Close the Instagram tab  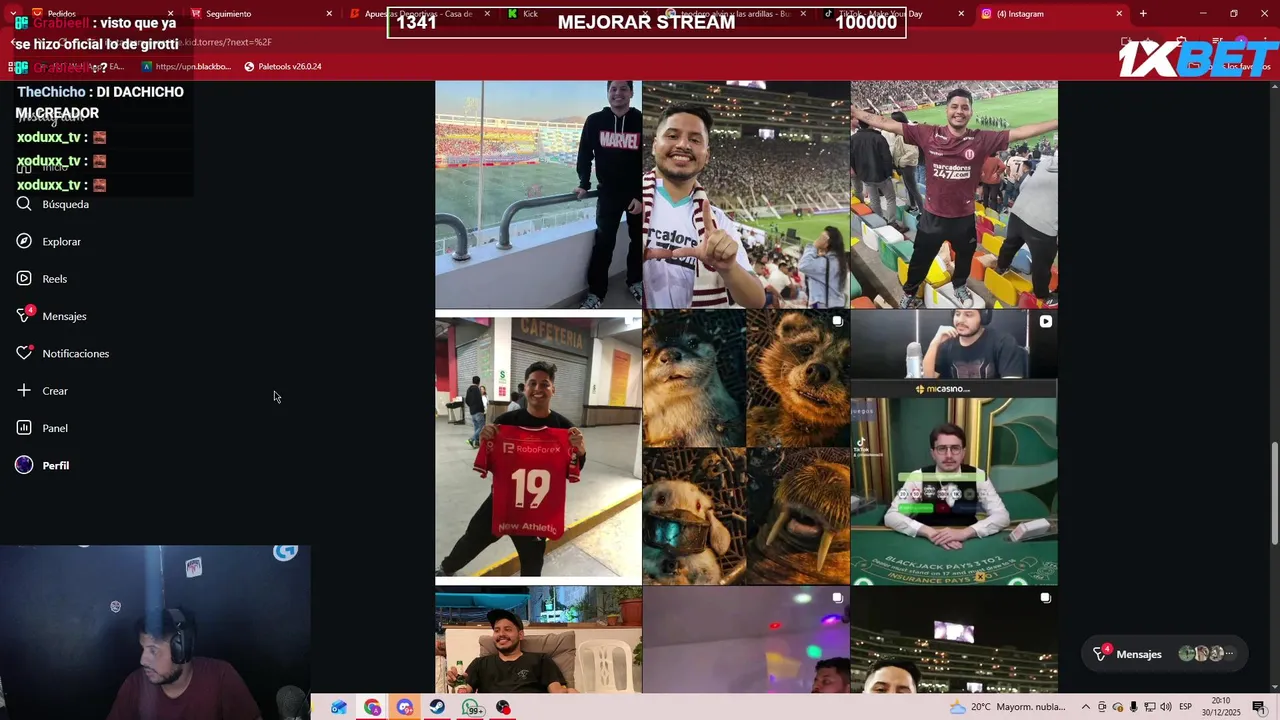pos(1119,14)
